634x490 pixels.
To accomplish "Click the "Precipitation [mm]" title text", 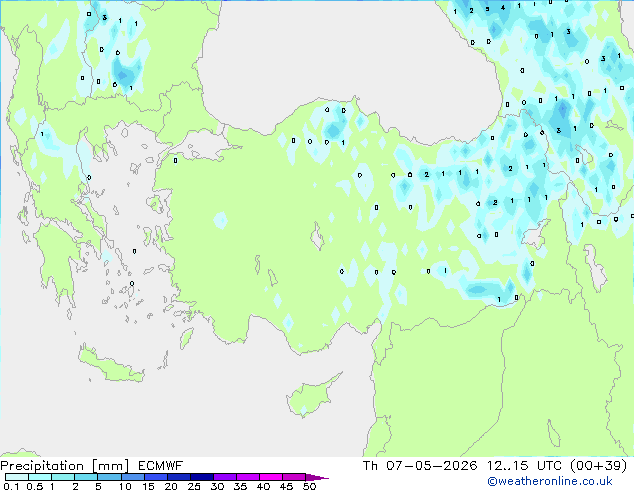I will (x=65, y=466).
